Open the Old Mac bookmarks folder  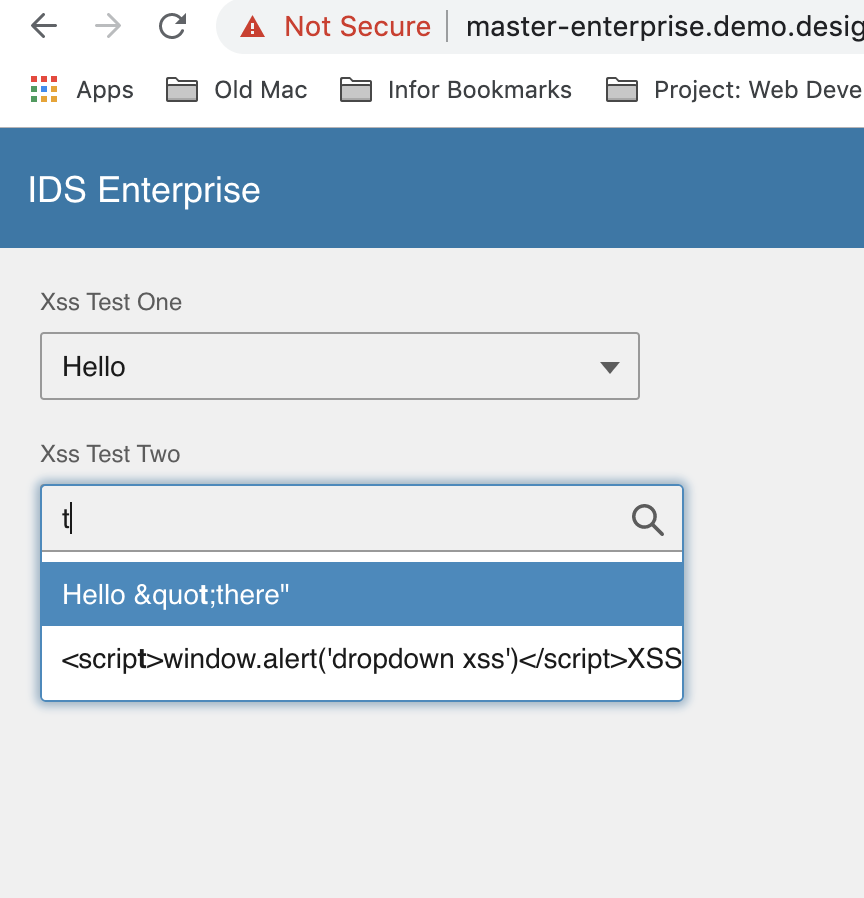[x=236, y=90]
